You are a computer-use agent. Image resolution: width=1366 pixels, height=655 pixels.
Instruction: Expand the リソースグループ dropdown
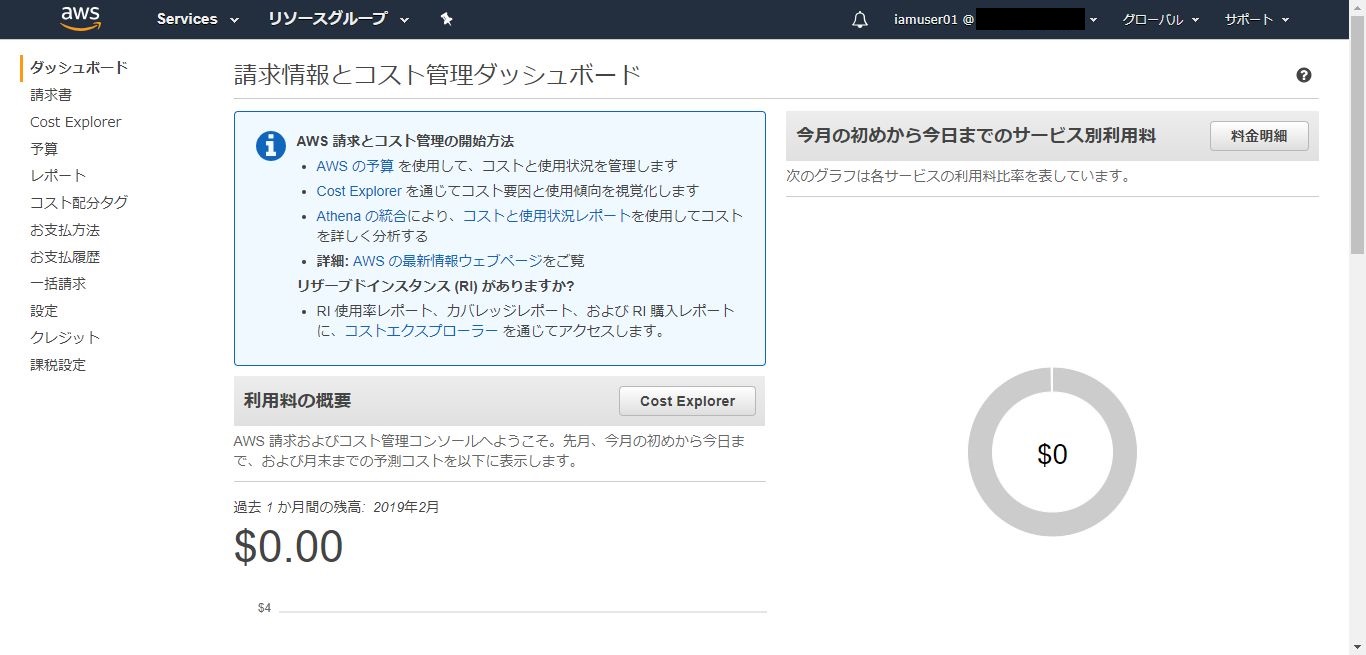[338, 19]
